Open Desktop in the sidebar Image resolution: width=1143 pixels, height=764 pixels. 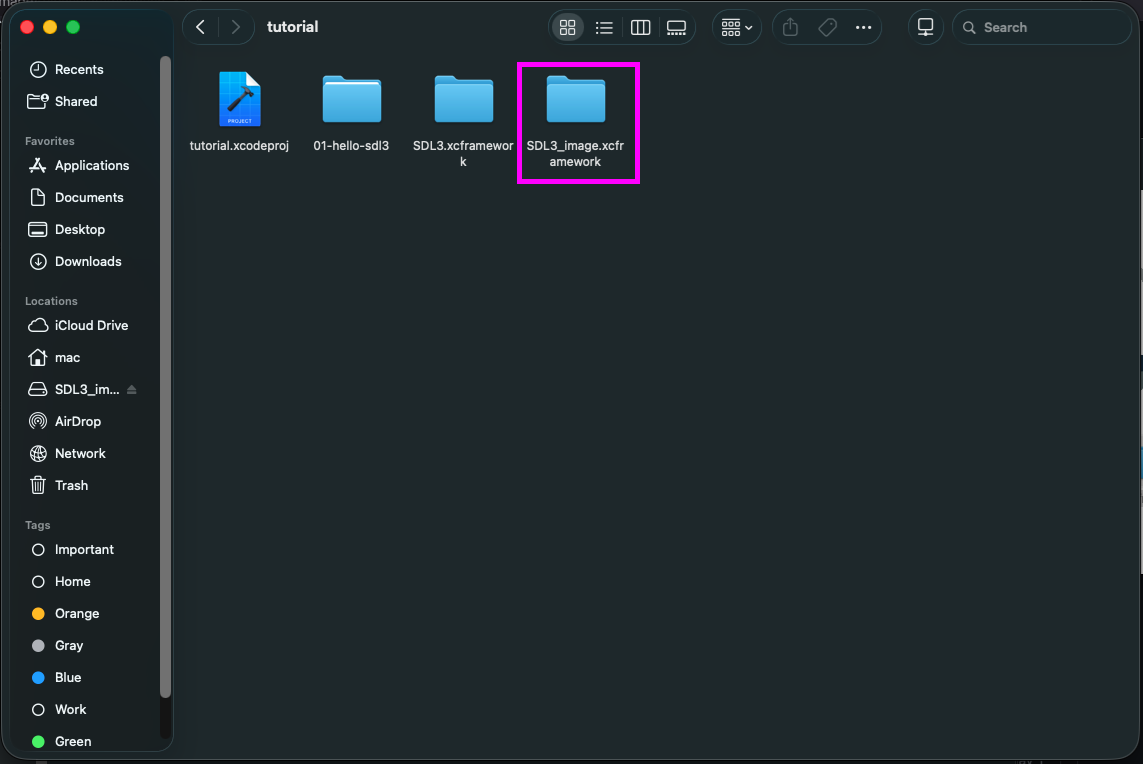79,230
